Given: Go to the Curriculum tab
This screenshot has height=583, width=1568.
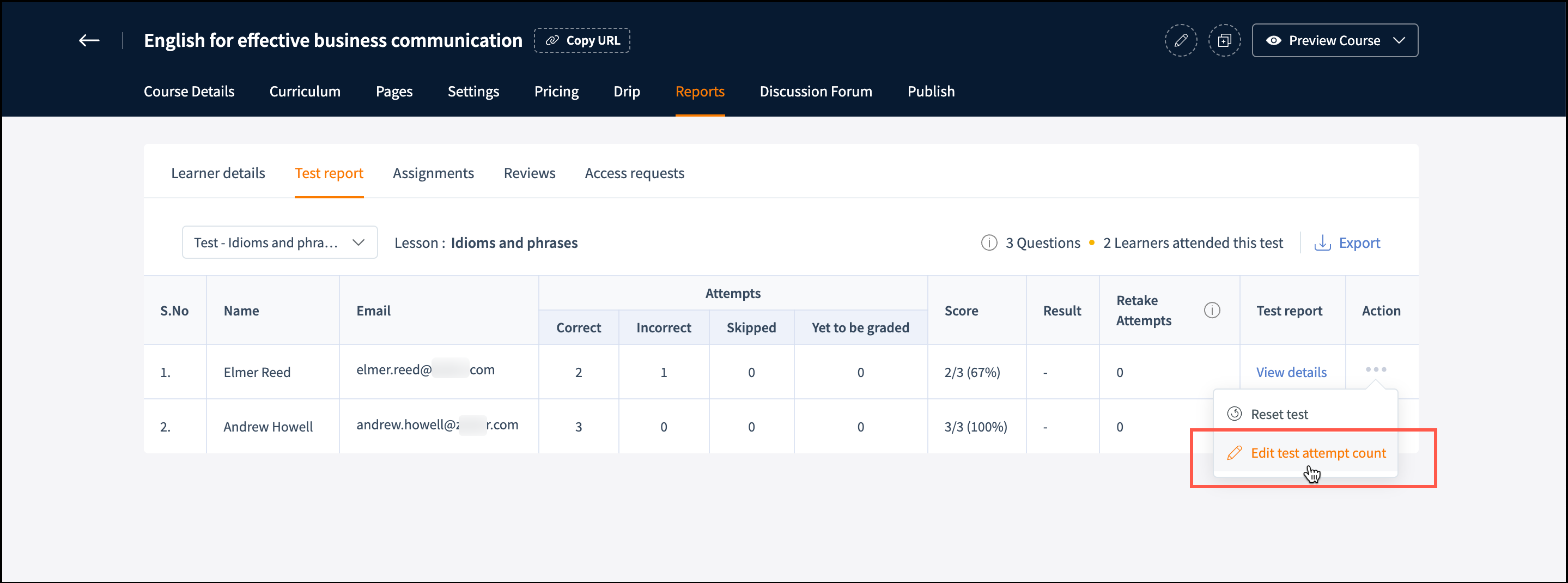Looking at the screenshot, I should coord(305,92).
